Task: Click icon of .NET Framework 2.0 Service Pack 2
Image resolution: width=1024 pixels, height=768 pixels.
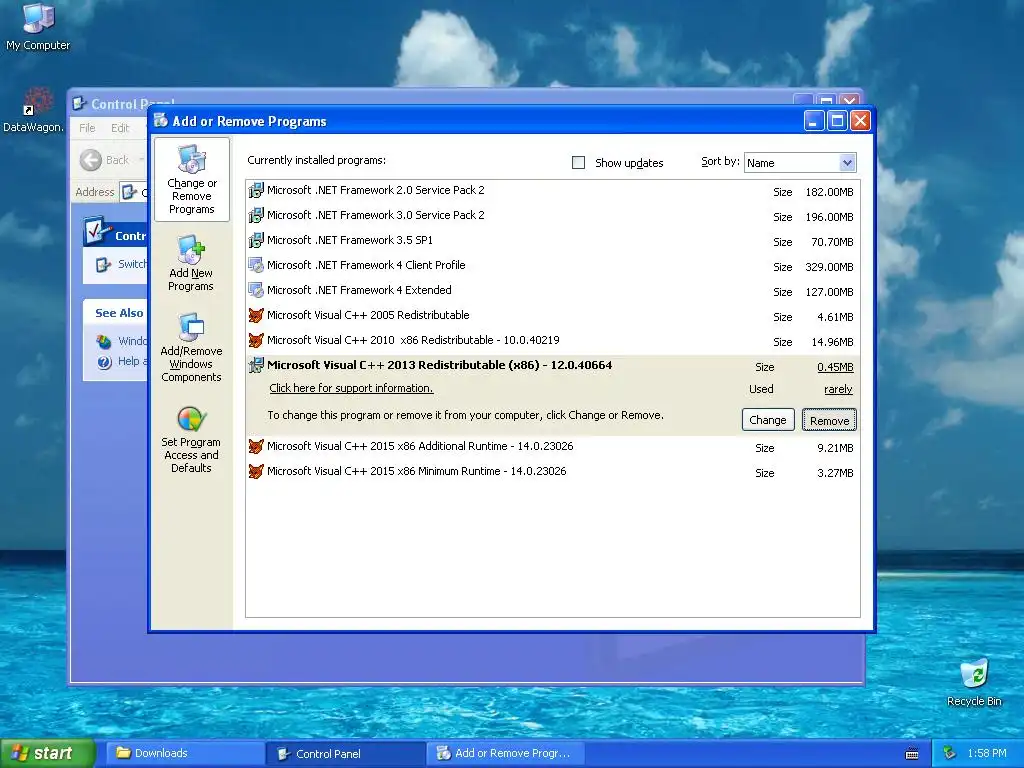Action: (256, 191)
